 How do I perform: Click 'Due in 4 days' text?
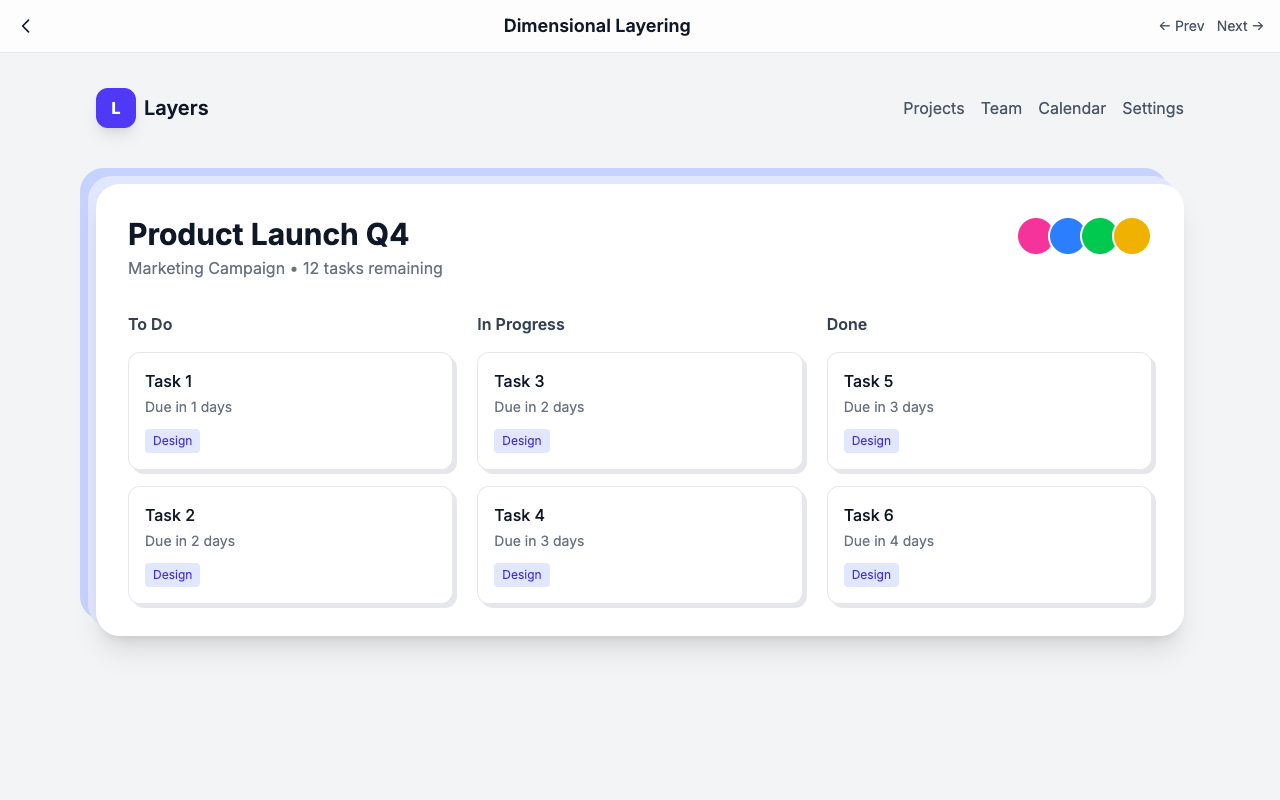click(x=889, y=541)
